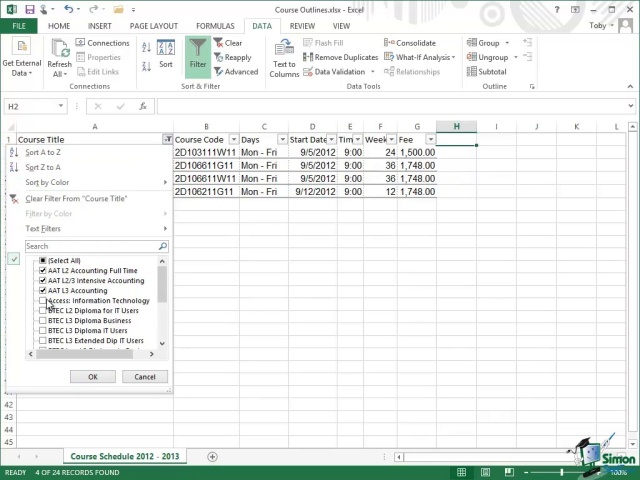Open the FILE tab

click(19, 26)
